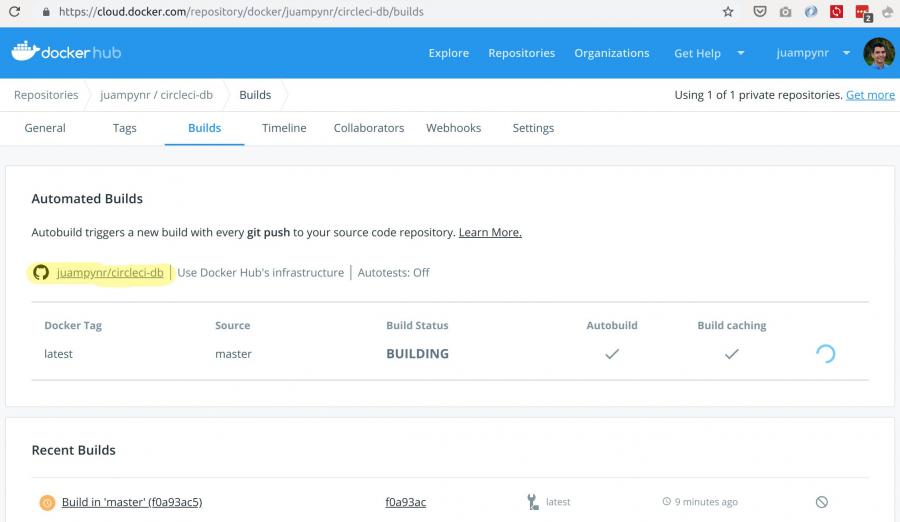Click the 'master' Source cell

coord(234,354)
